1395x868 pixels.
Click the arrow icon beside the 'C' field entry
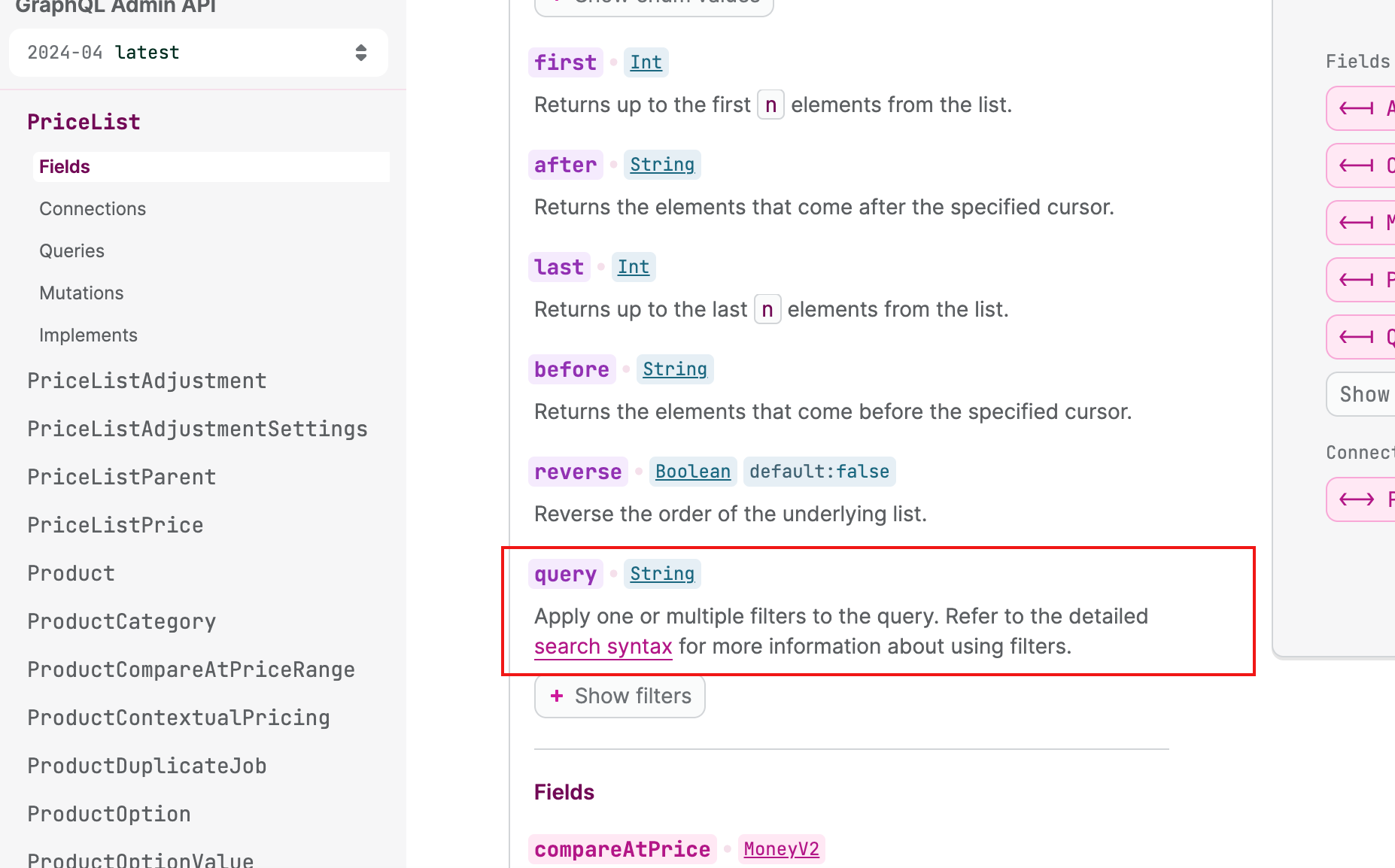1357,165
